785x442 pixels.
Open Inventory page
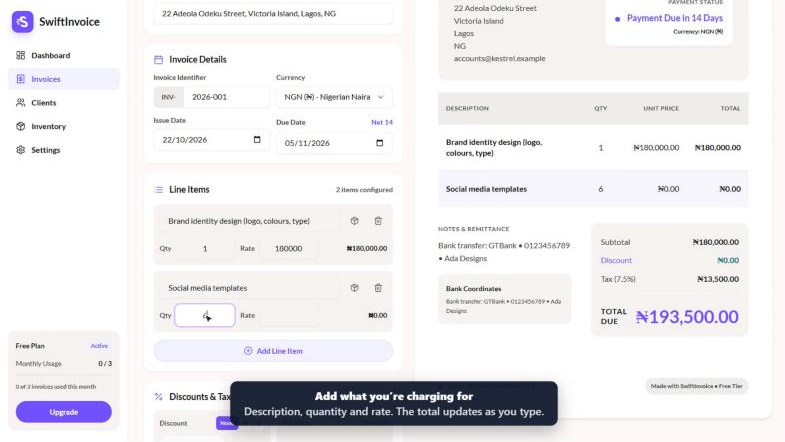(64, 126)
